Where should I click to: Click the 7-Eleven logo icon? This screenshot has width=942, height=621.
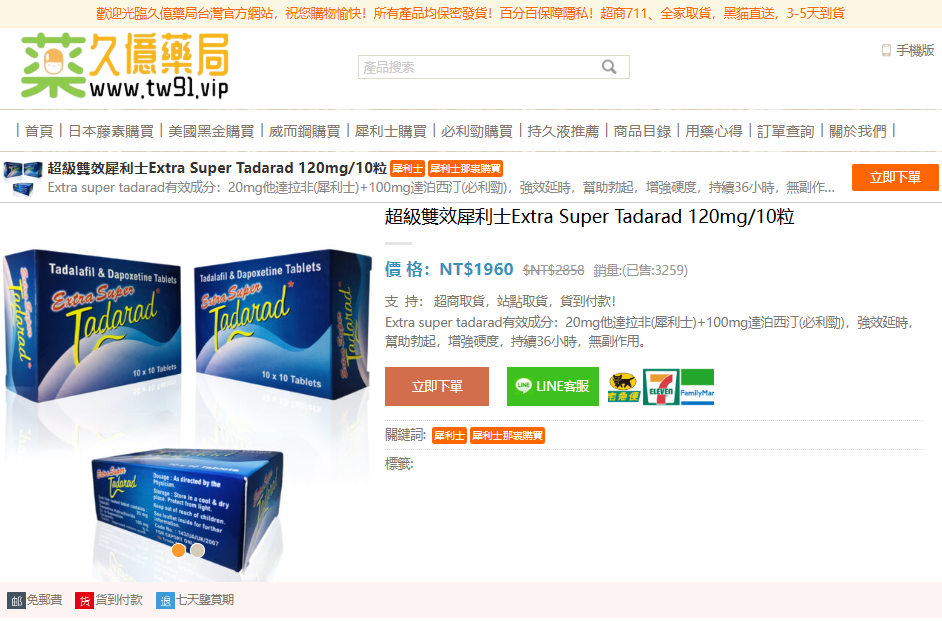pyautogui.click(x=660, y=387)
